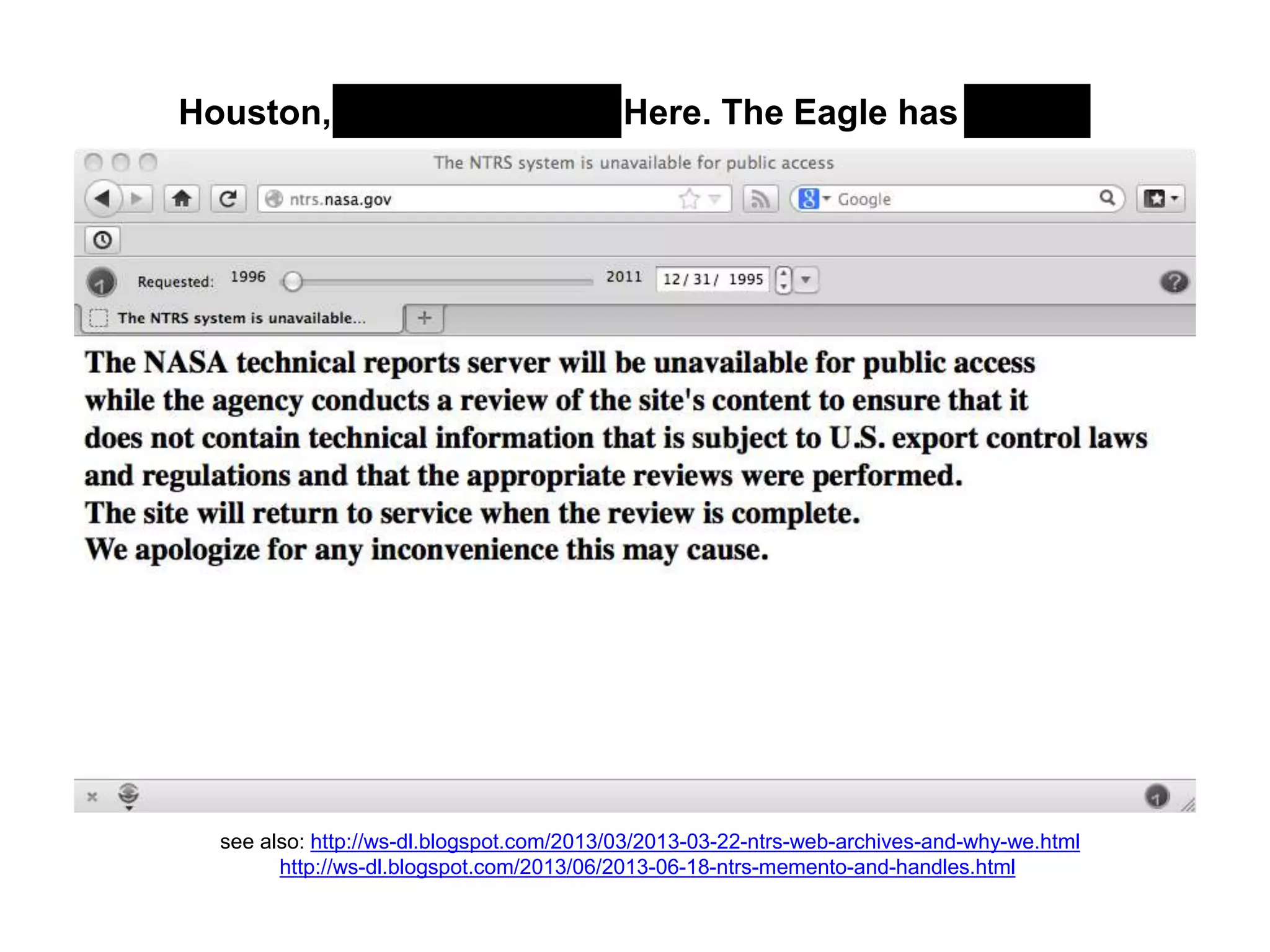The width and height of the screenshot is (1270, 952).
Task: Open the date picker dropdown arrow
Action: [806, 280]
